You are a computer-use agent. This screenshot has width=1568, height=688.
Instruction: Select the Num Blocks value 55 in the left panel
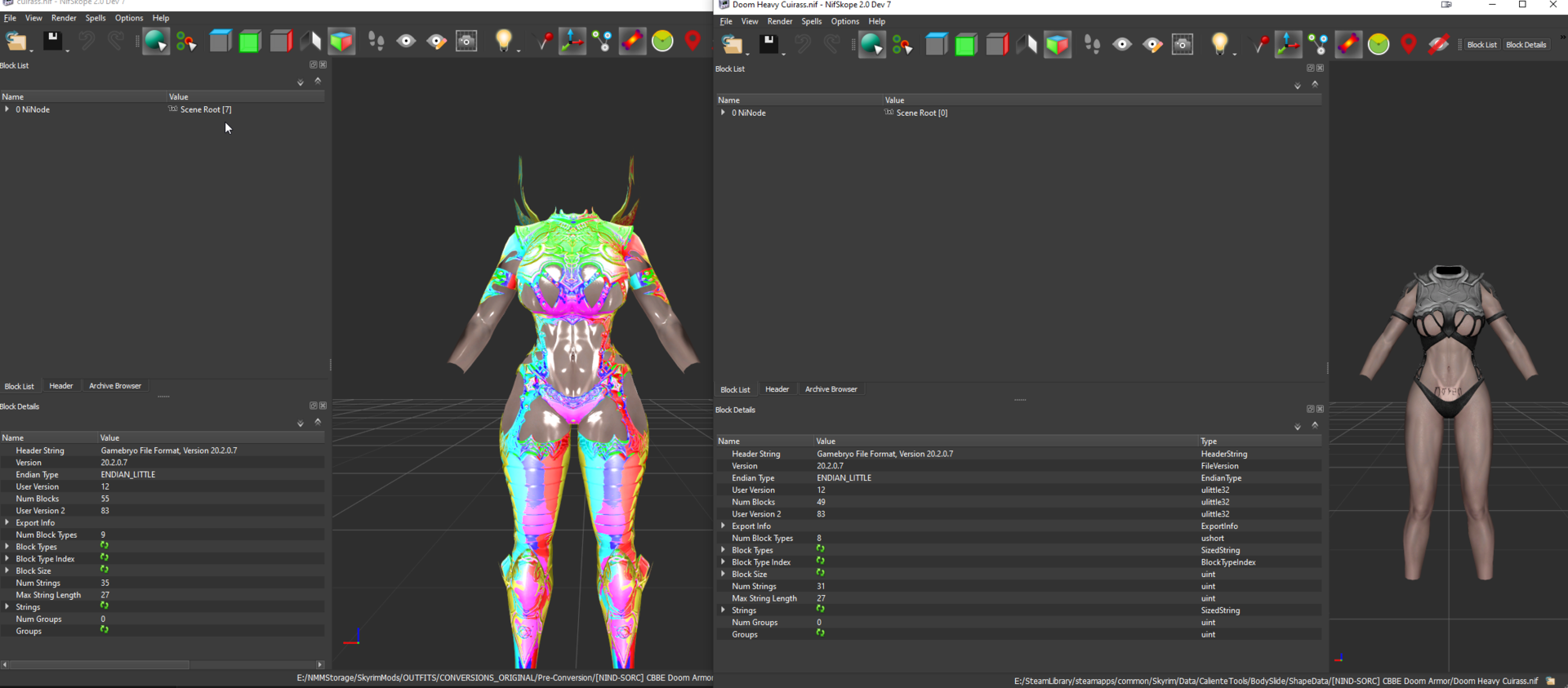pyautogui.click(x=105, y=499)
